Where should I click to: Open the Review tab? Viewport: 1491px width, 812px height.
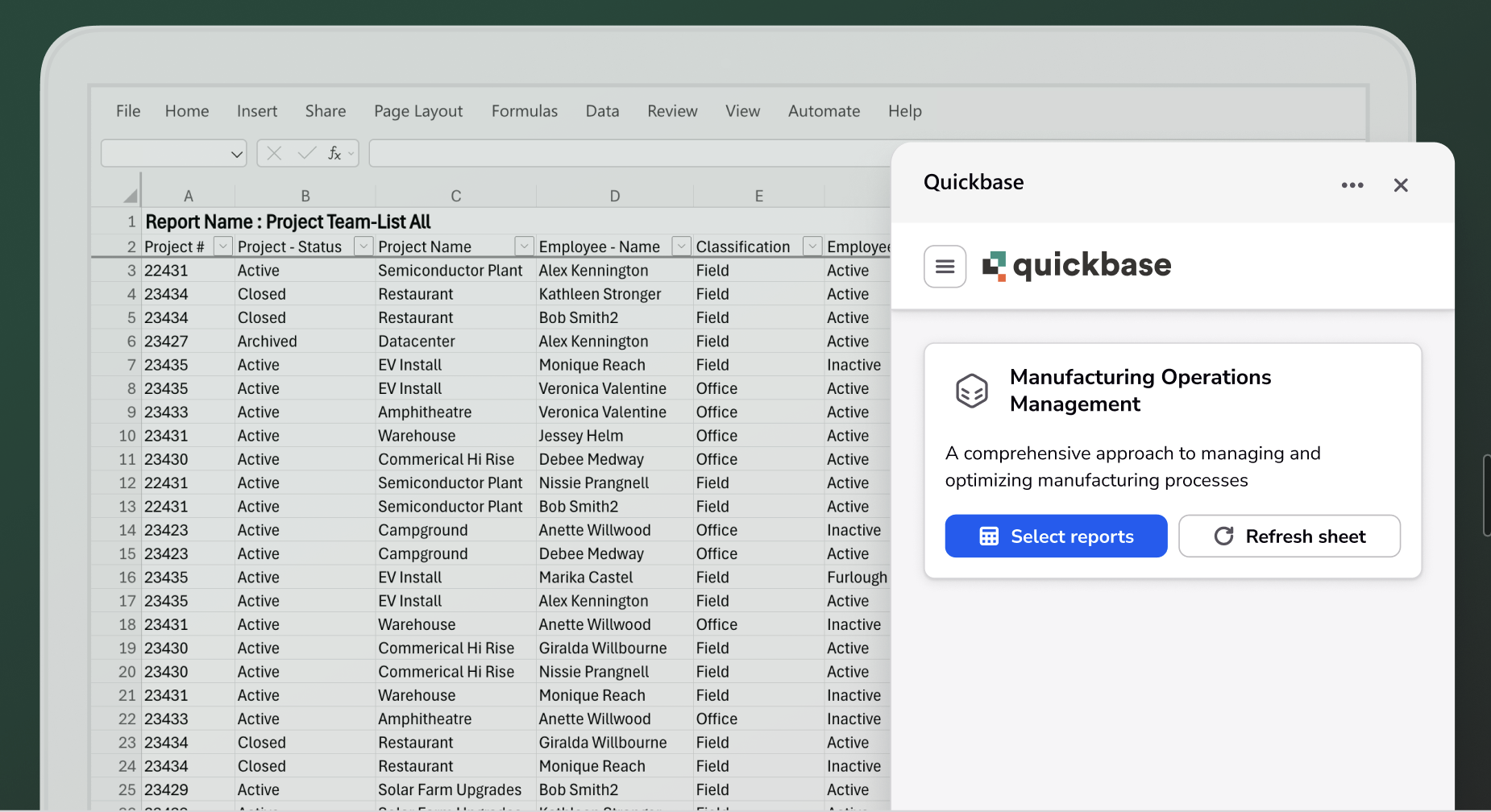tap(672, 111)
